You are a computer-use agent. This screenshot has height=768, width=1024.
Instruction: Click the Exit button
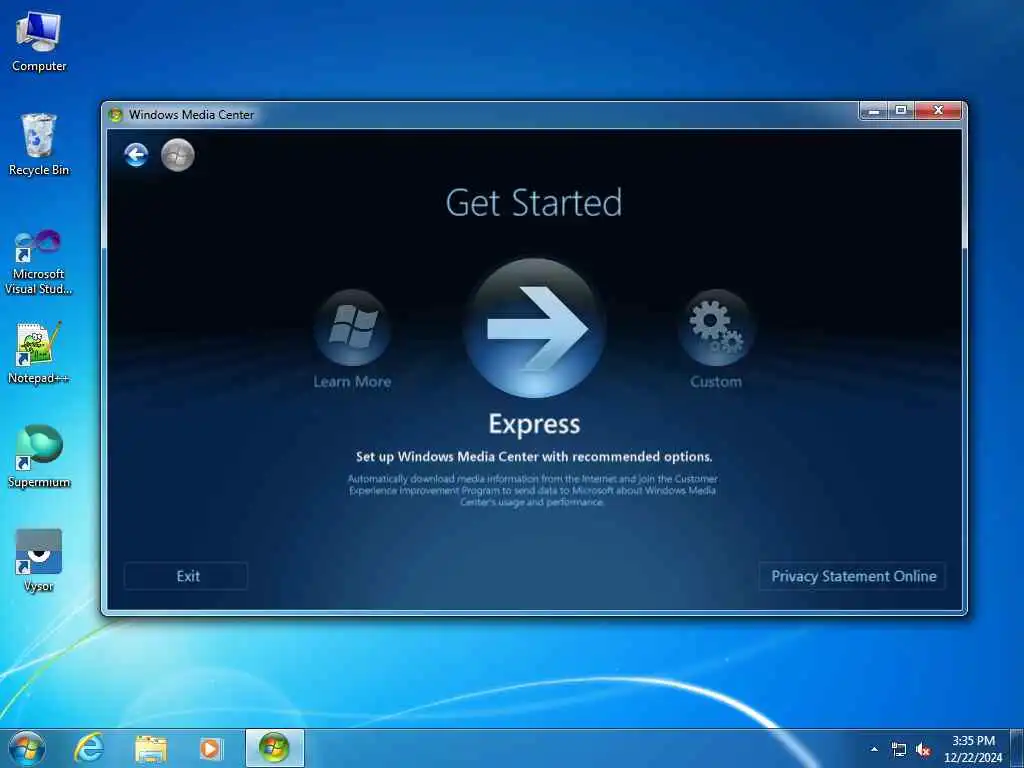click(x=186, y=576)
